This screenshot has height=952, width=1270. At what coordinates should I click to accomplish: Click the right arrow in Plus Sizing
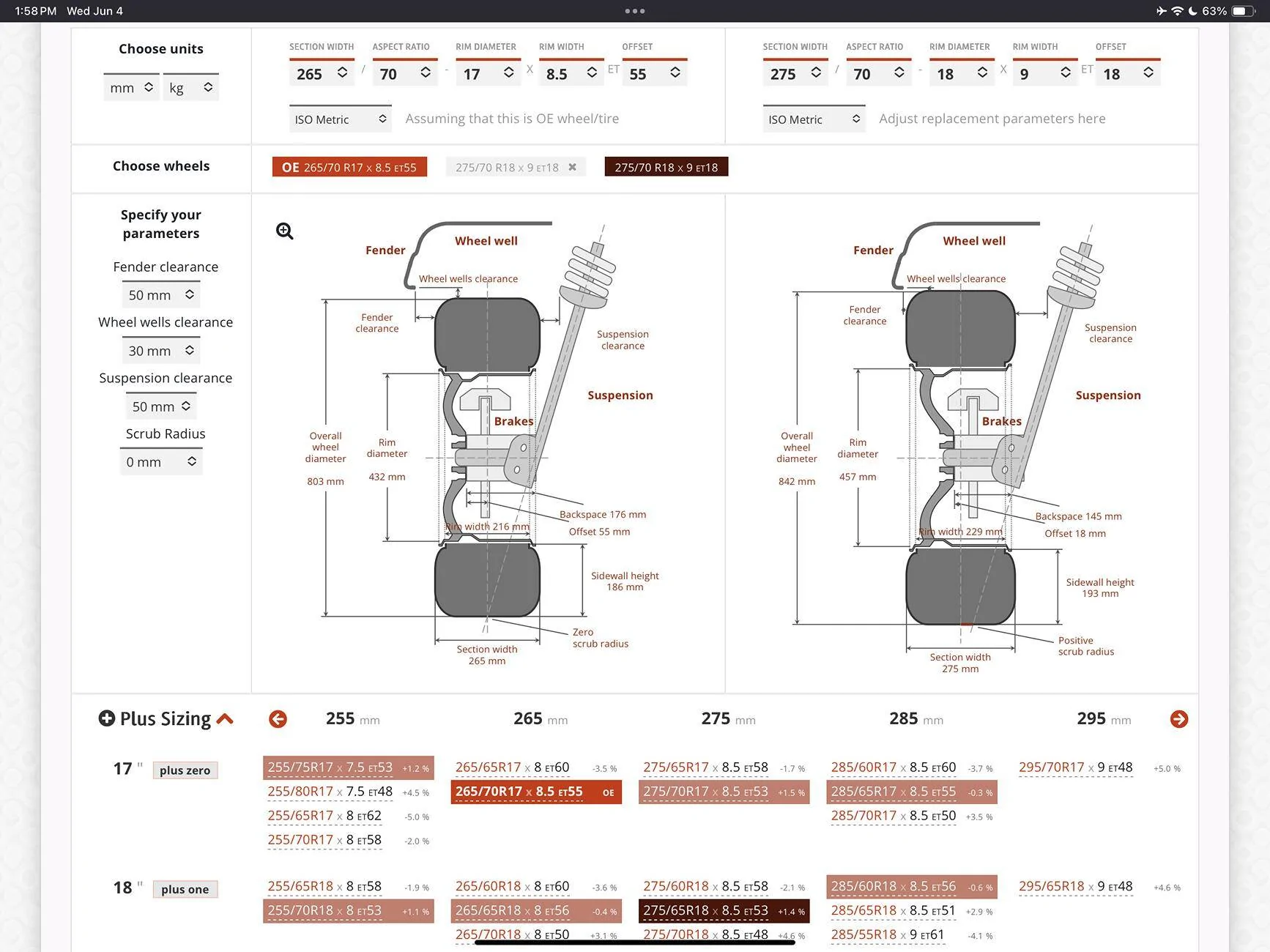click(x=1178, y=719)
